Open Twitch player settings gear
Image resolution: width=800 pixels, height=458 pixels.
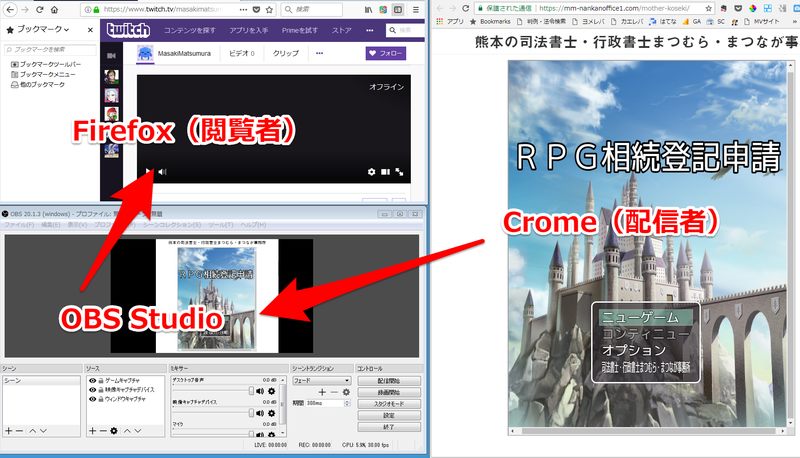[371, 172]
